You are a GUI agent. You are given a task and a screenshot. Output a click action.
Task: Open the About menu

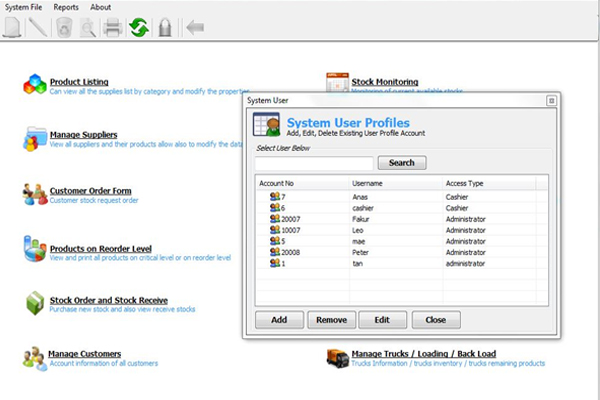101,7
